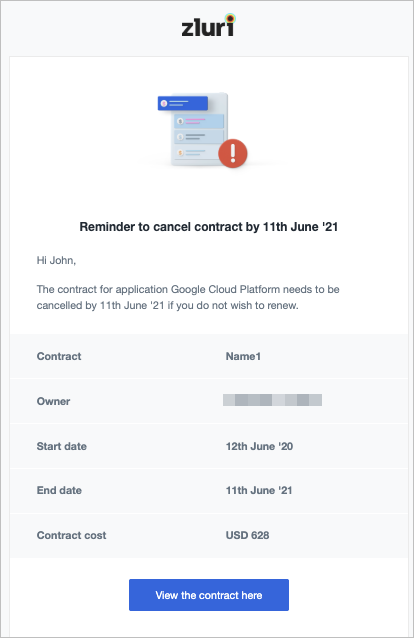Click the Zluri logo at top
This screenshot has height=638, width=414.
pos(208,26)
